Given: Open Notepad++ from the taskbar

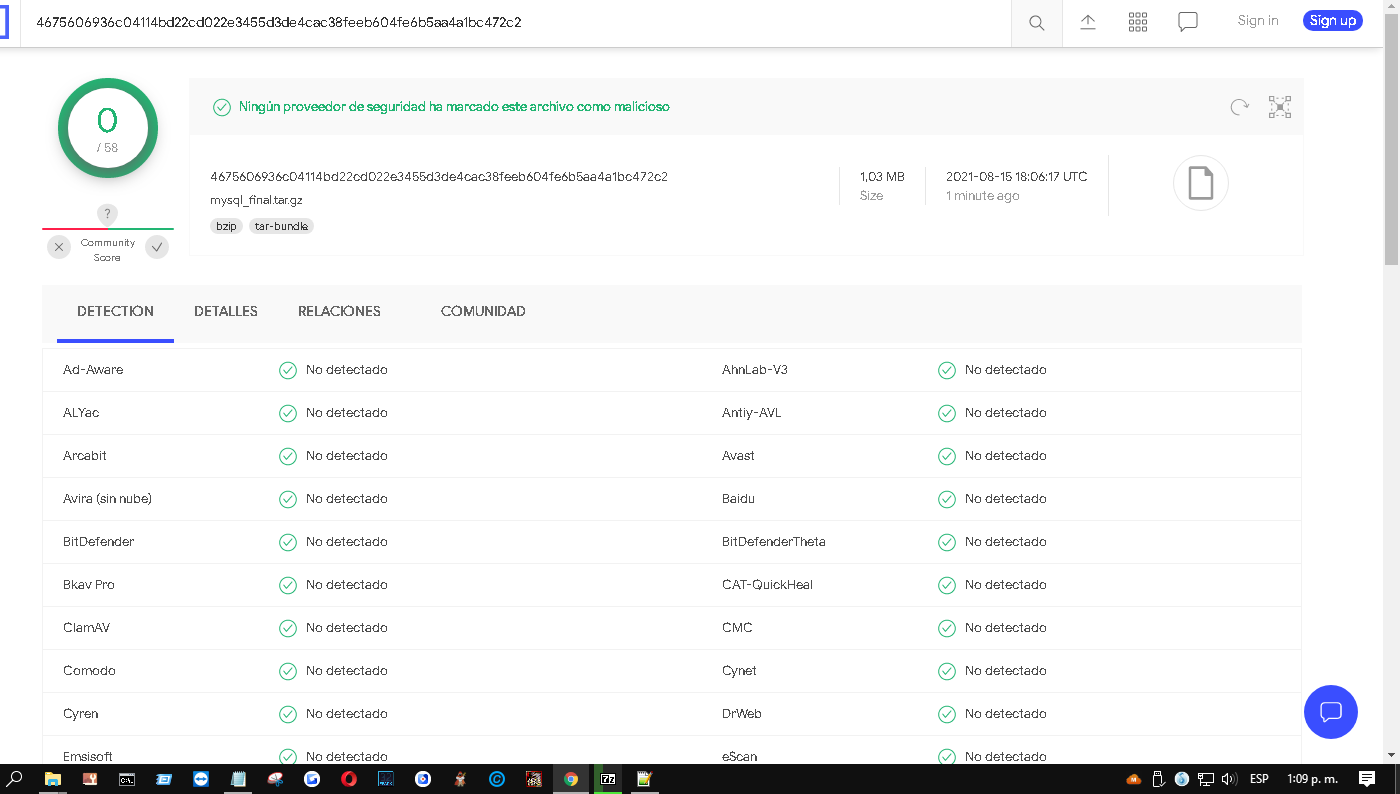Looking at the screenshot, I should tap(645, 779).
